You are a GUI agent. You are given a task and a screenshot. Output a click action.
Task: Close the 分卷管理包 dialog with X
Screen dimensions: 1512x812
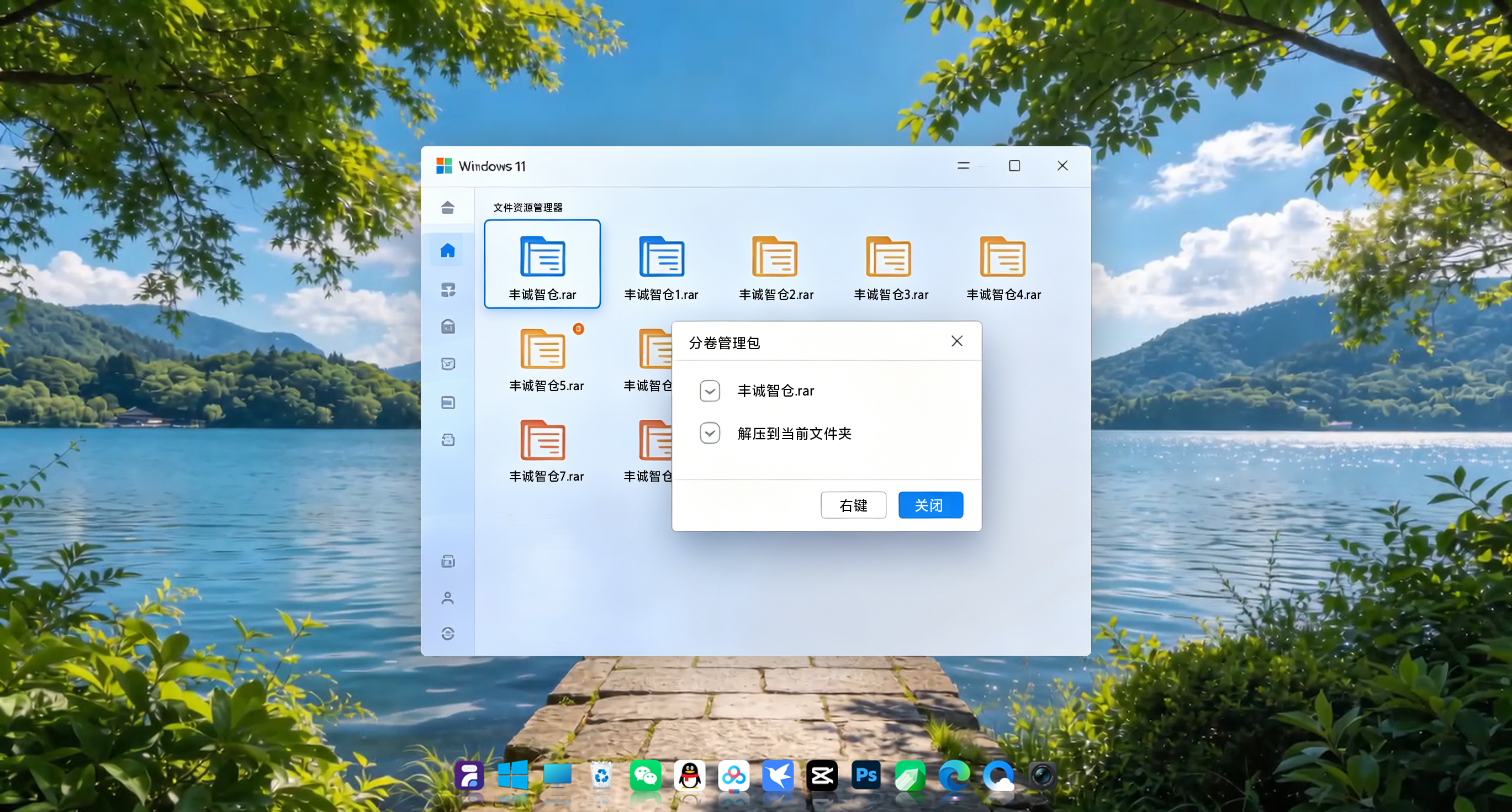pos(957,341)
